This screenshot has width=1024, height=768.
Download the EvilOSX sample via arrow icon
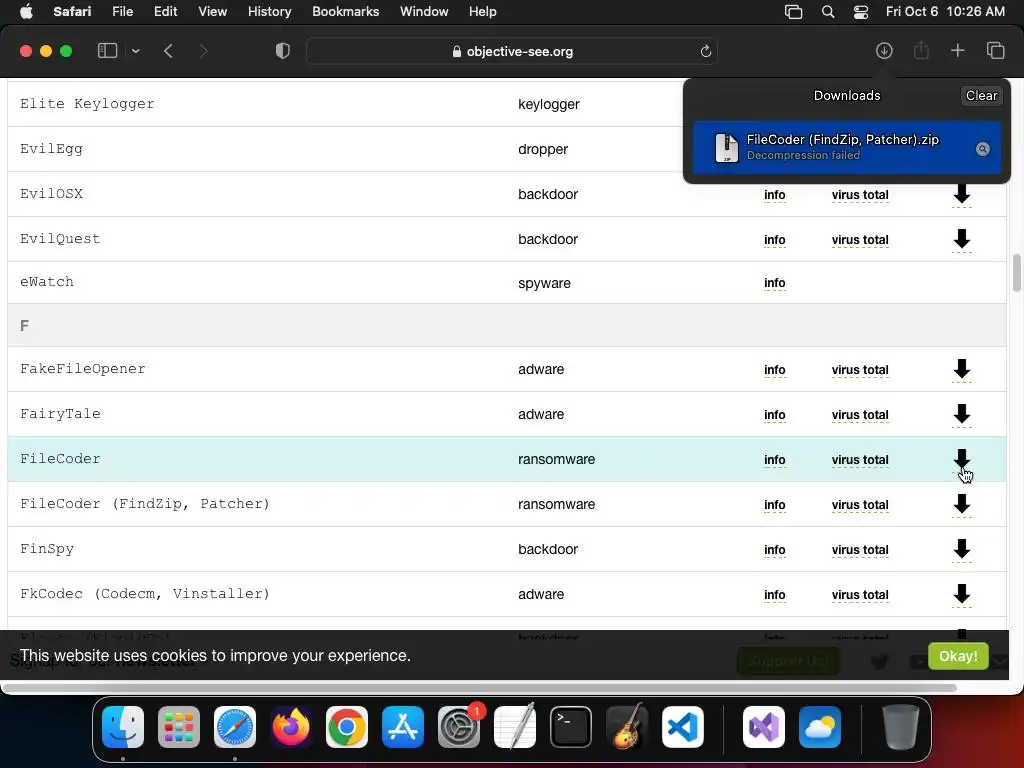click(x=961, y=194)
